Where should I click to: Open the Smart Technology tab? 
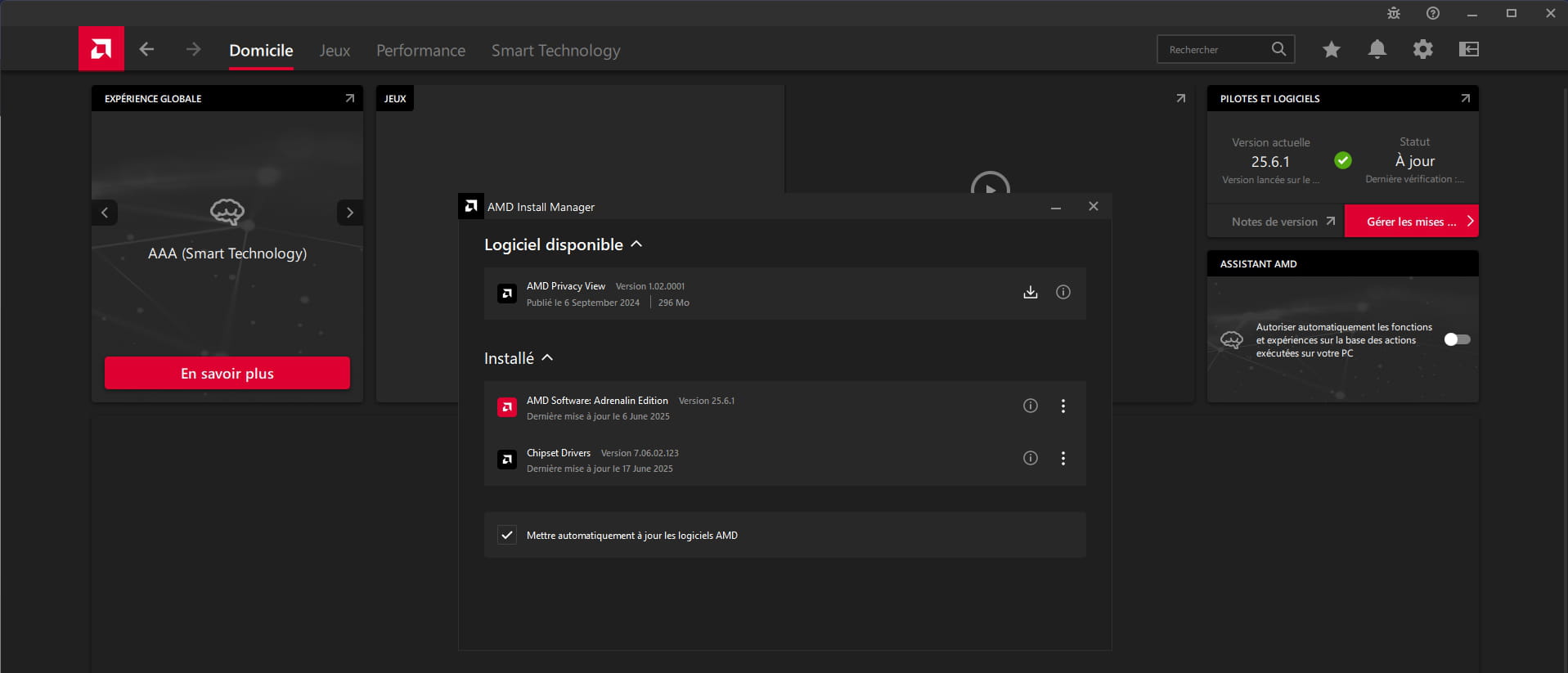tap(555, 51)
